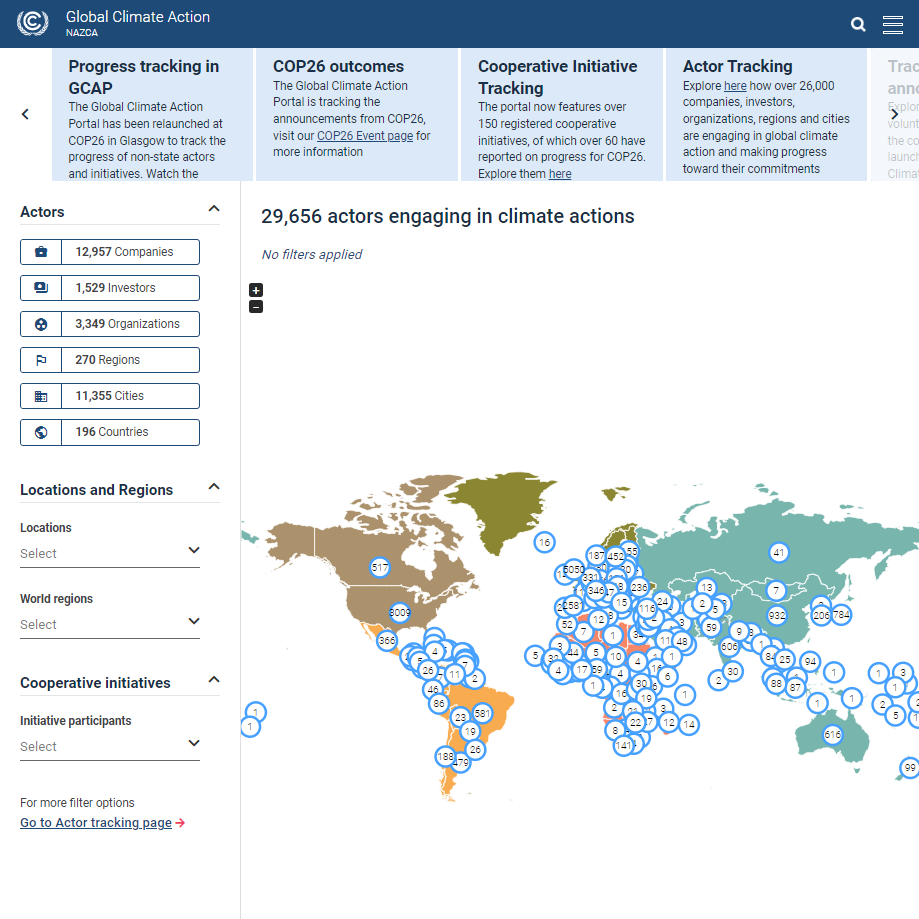The height and width of the screenshot is (919, 919).
Task: Click the search magnifier icon in header
Action: (858, 25)
